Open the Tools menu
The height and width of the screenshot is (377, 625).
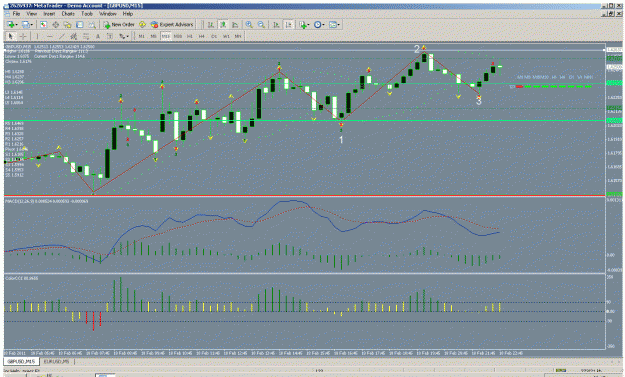87,14
